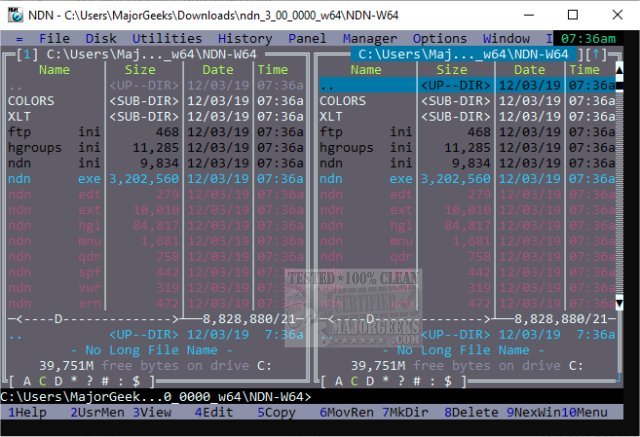Viewport: 640px width, 437px height.
Task: Click the command line prompt input
Action: (x=312, y=397)
